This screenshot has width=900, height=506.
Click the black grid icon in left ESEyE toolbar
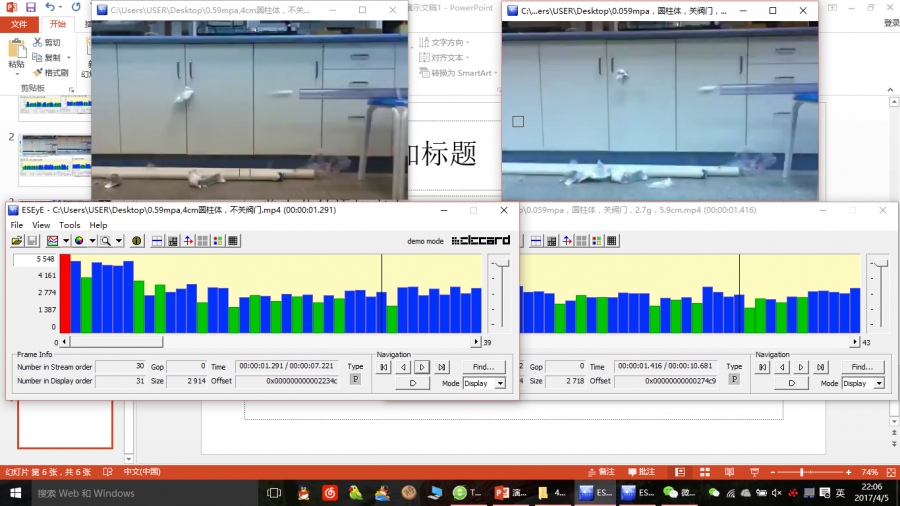[233, 241]
